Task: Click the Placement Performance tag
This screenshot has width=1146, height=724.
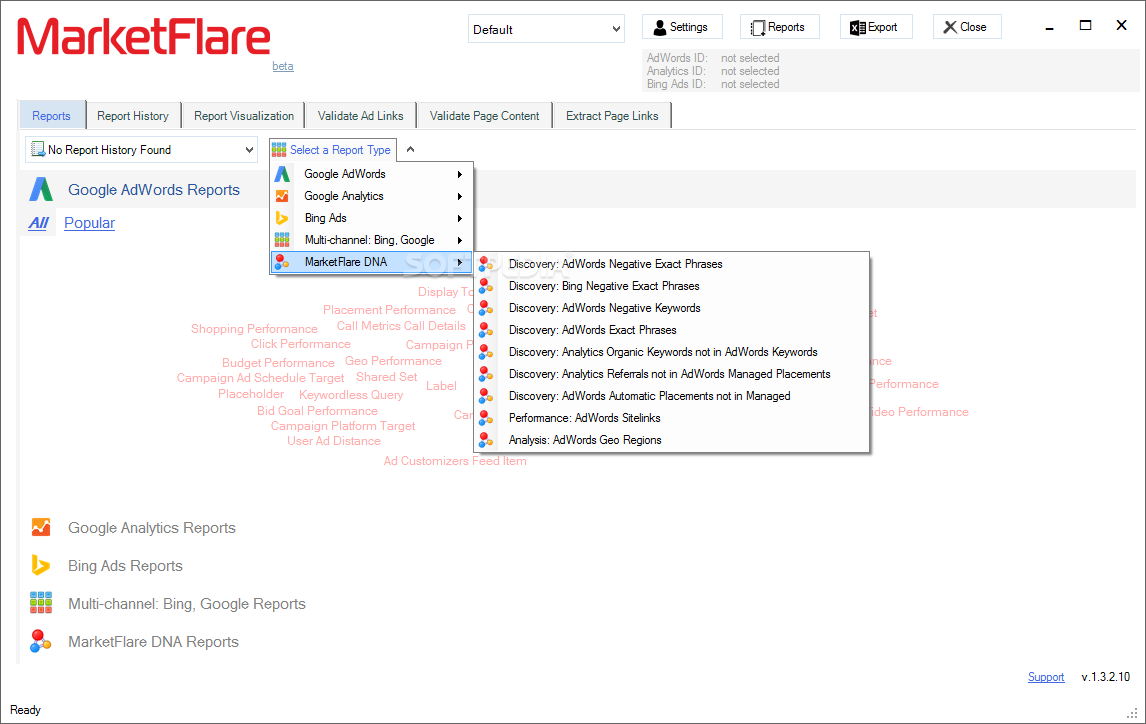Action: tap(389, 310)
